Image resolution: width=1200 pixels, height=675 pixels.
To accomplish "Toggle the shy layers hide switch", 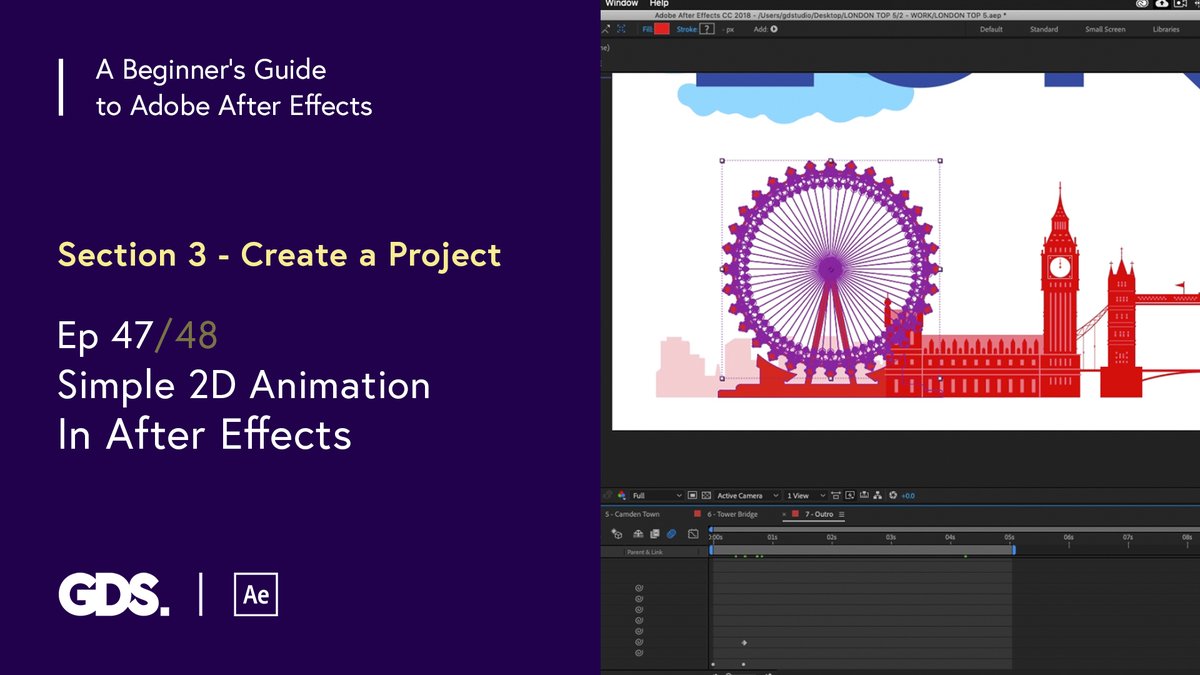I will coord(638,534).
